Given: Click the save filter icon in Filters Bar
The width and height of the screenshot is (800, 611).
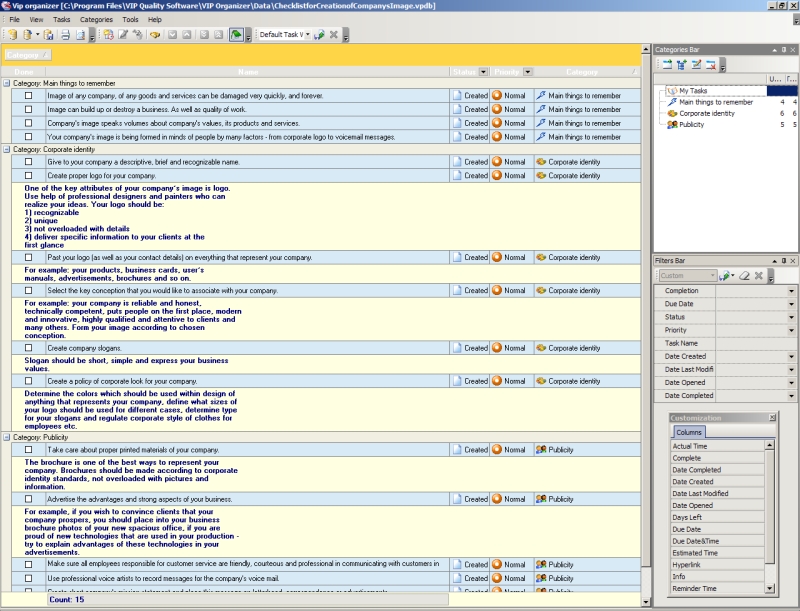Looking at the screenshot, I should click(724, 276).
